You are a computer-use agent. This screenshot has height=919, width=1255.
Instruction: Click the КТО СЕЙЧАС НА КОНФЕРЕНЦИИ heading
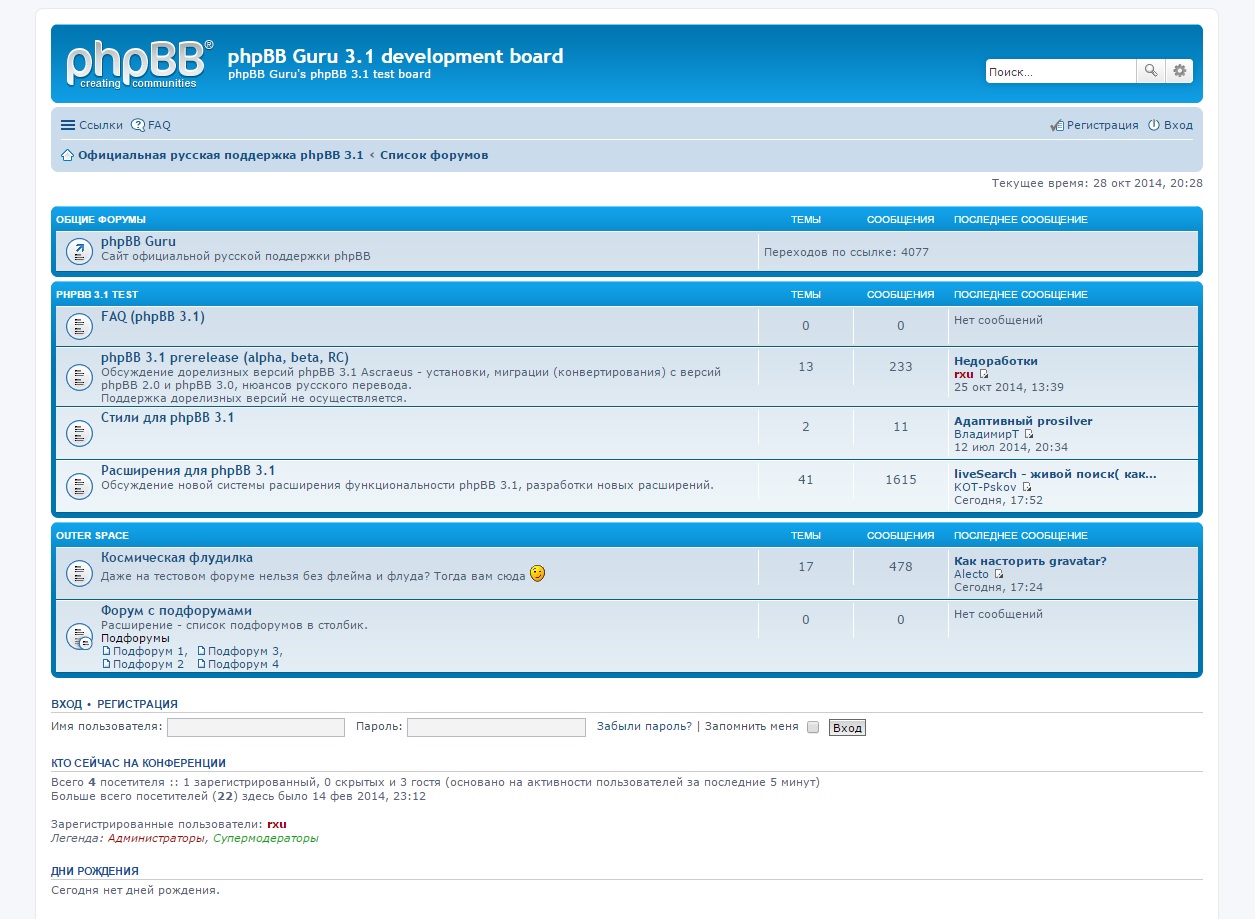[x=139, y=763]
